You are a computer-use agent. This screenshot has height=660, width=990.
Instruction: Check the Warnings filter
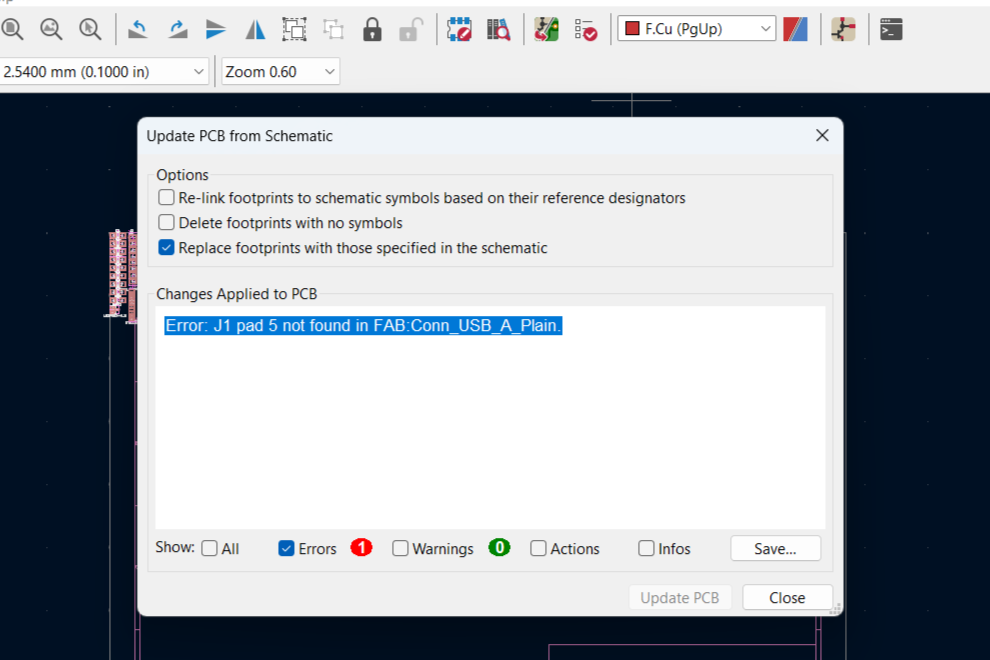400,548
